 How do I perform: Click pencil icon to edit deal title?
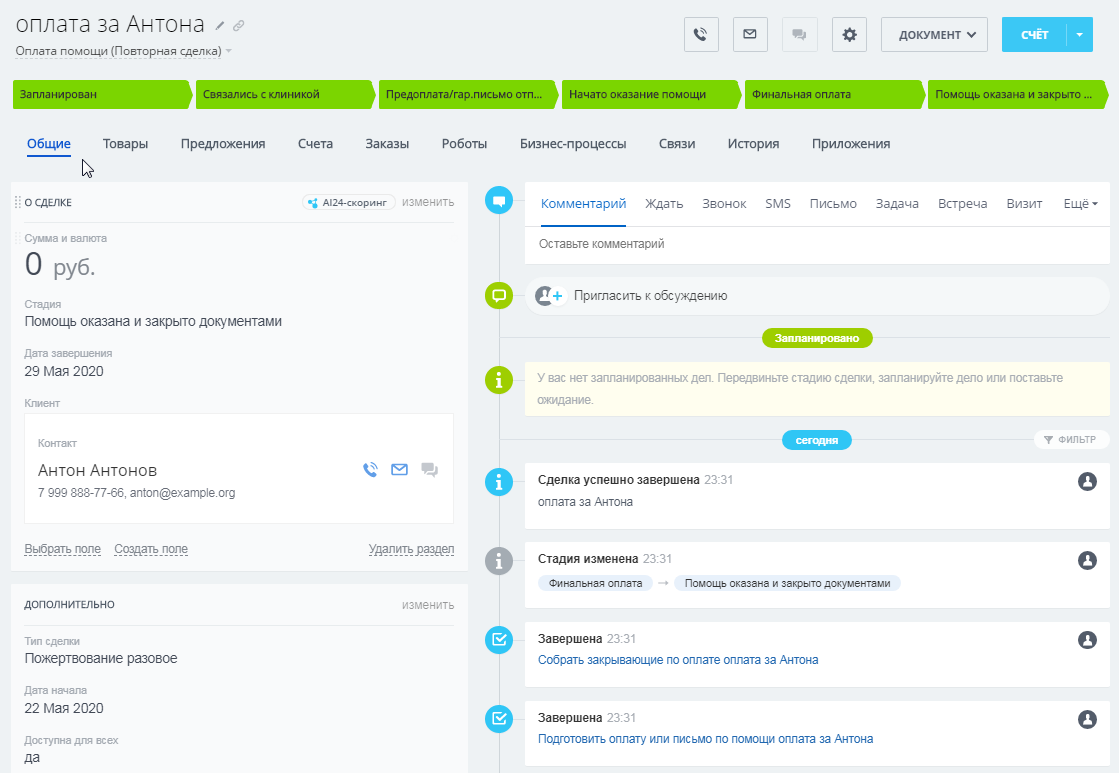click(220, 26)
